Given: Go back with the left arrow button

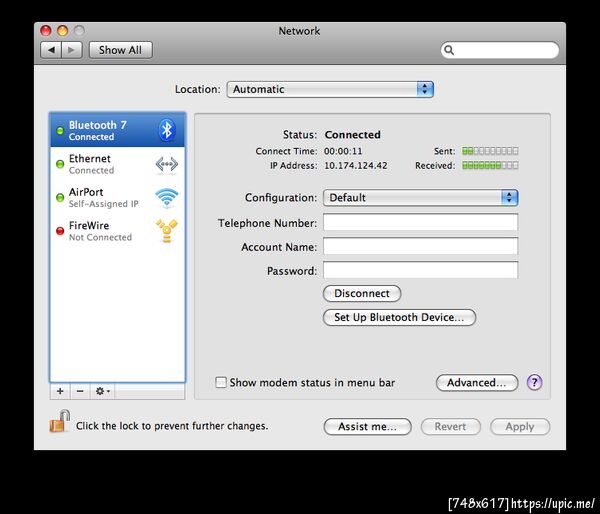Looking at the screenshot, I should pos(51,50).
